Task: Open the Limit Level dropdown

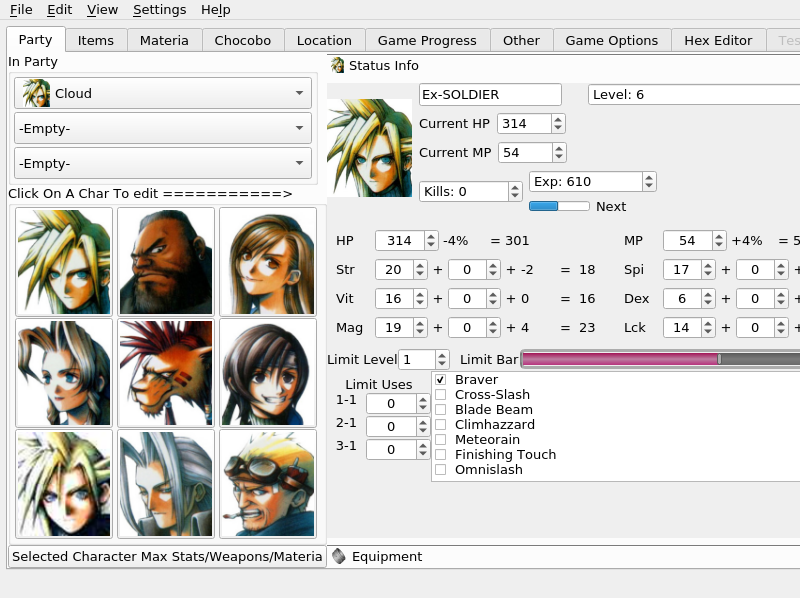Action: 424,359
